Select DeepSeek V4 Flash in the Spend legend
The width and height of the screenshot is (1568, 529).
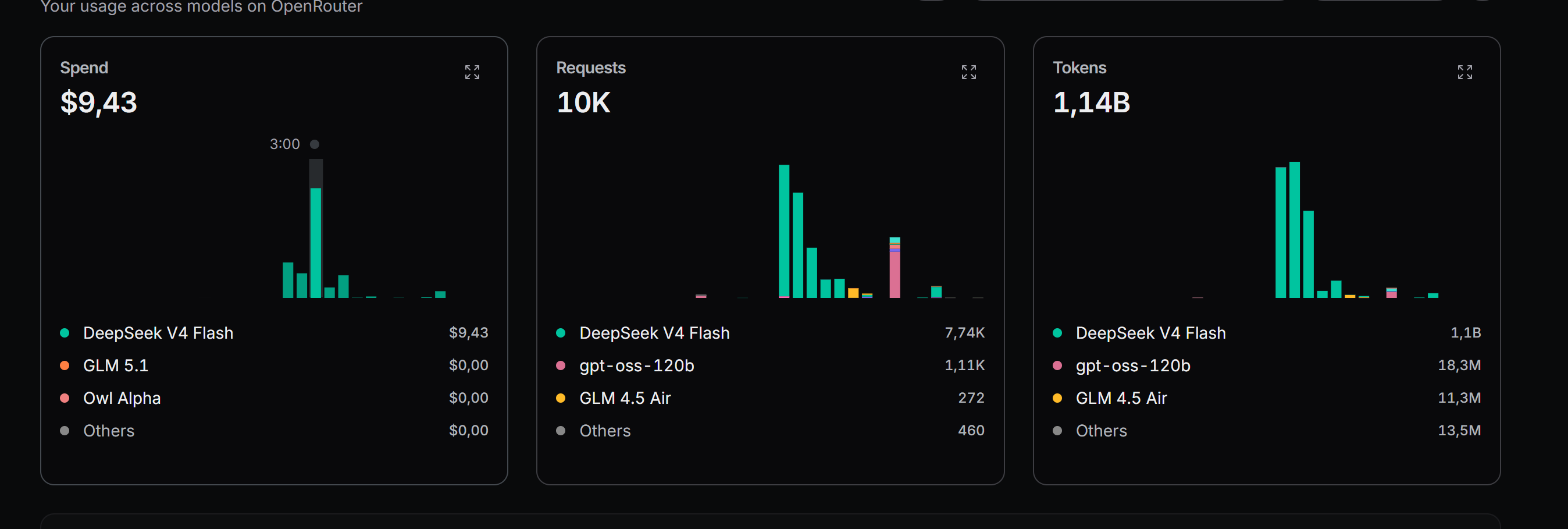point(158,333)
